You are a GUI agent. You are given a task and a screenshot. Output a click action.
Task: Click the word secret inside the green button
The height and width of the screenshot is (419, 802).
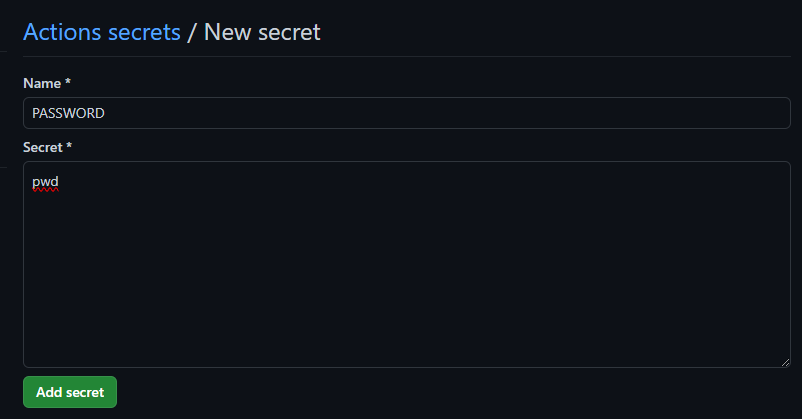coord(85,392)
